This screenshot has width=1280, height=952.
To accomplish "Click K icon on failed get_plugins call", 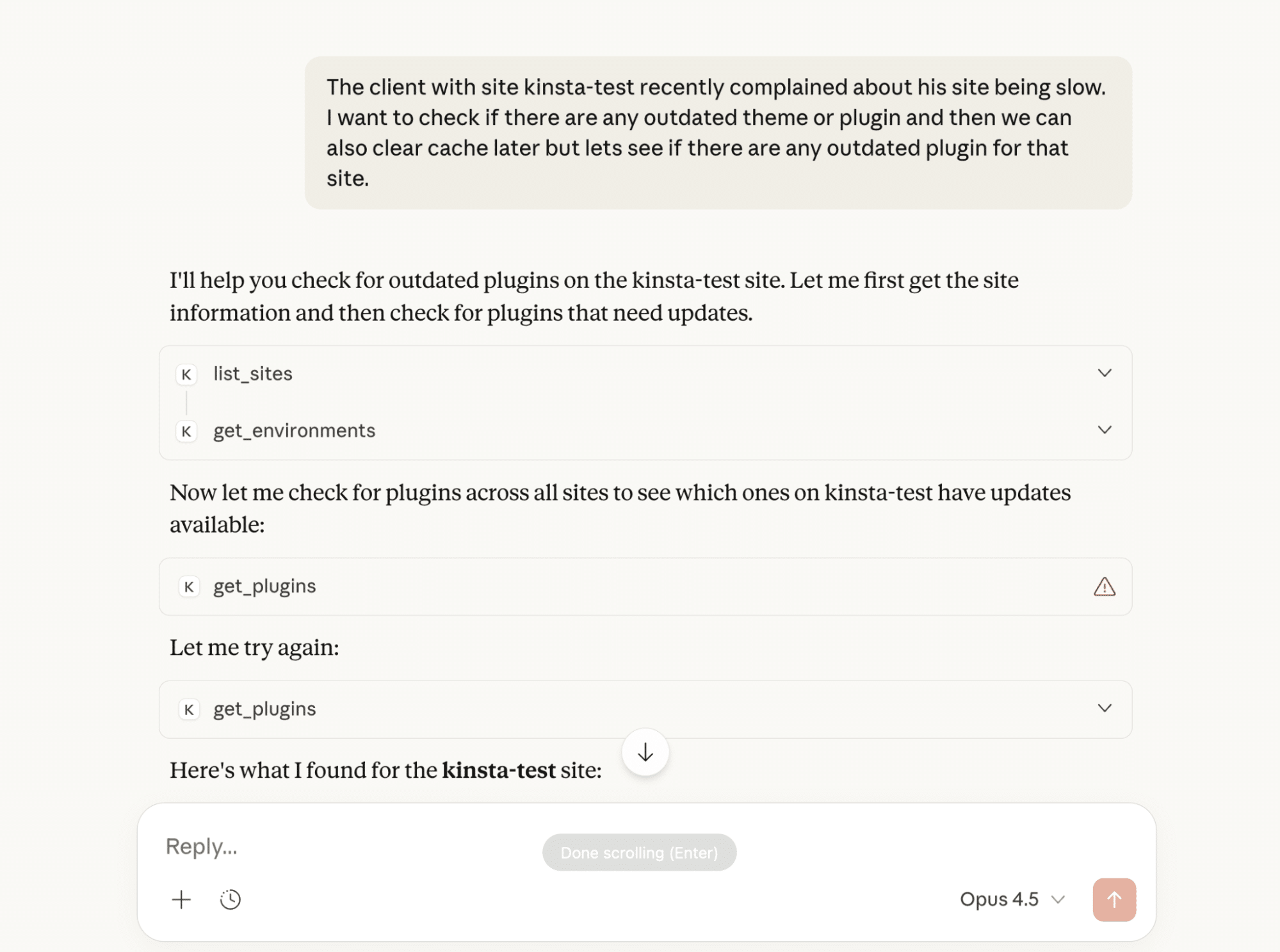I will (189, 586).
